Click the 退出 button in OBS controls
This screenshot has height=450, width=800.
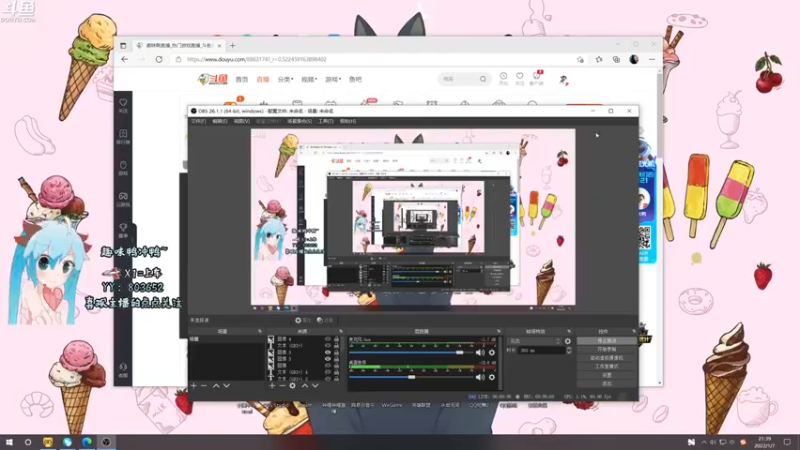tap(607, 383)
